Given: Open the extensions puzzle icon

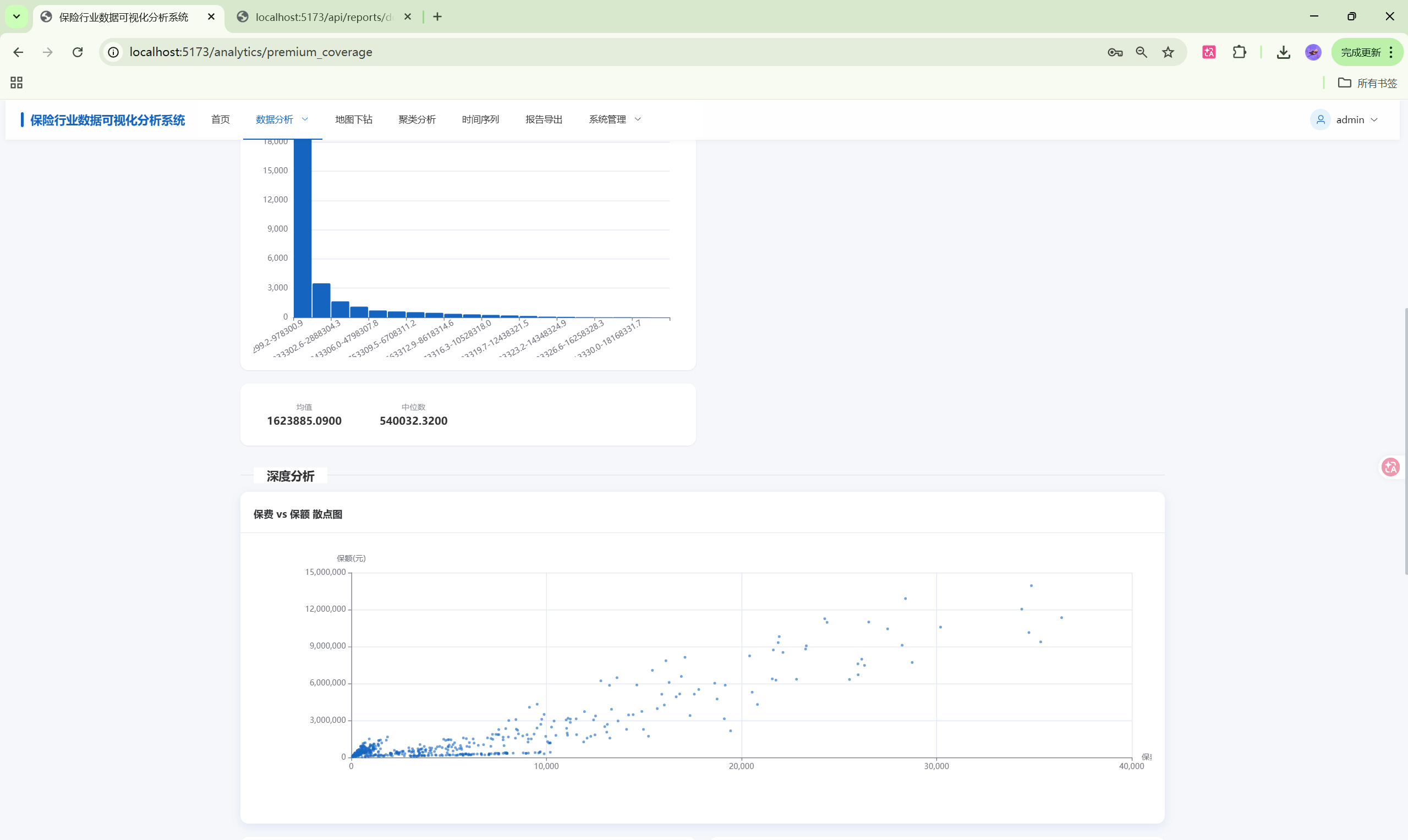Looking at the screenshot, I should point(1239,52).
